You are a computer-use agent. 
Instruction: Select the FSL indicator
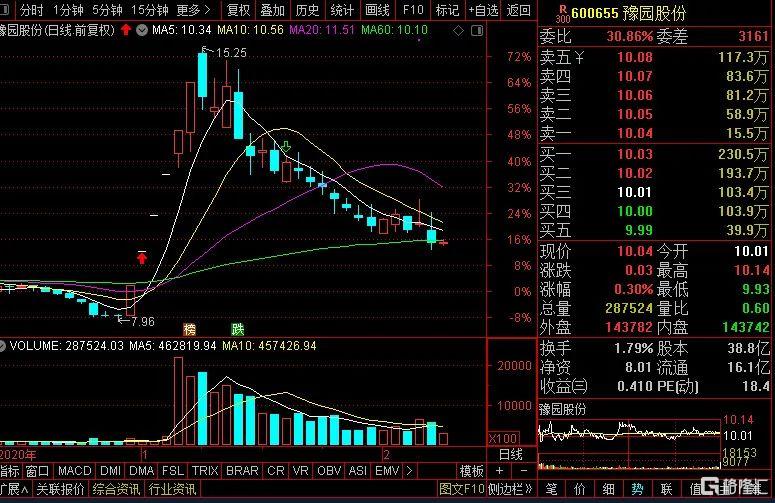coord(172,471)
